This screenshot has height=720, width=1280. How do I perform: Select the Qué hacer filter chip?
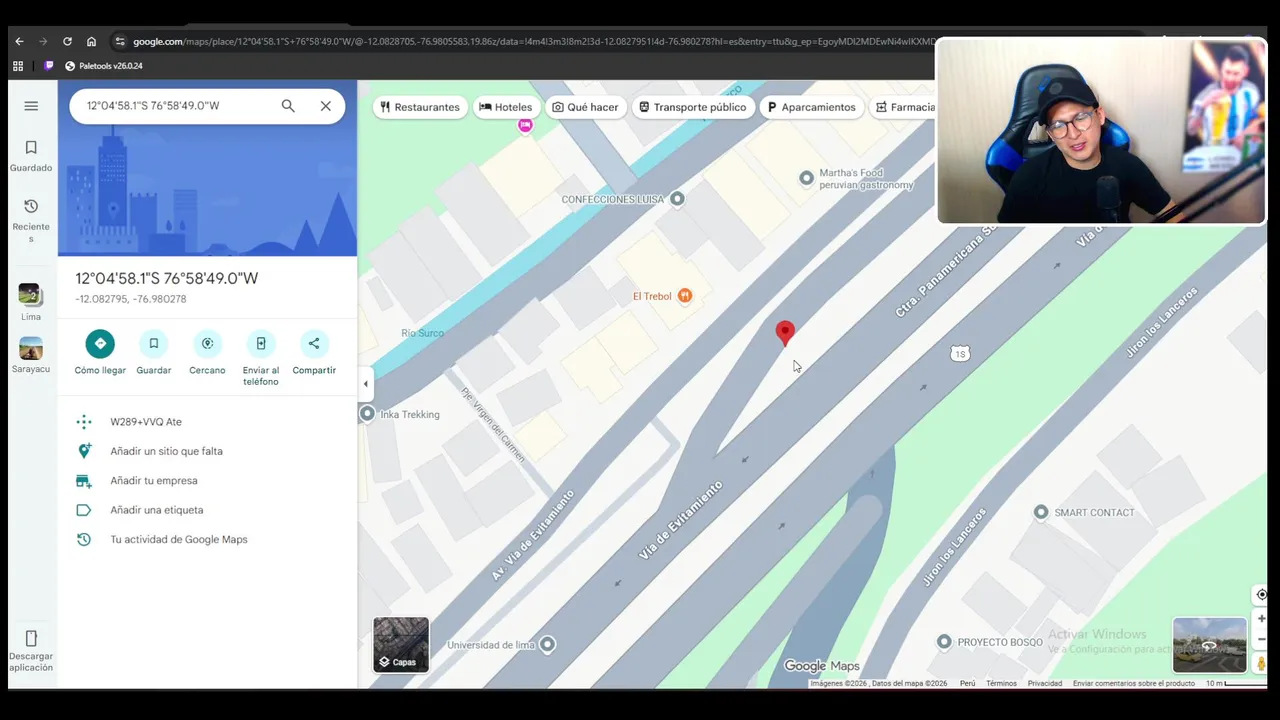tap(585, 107)
